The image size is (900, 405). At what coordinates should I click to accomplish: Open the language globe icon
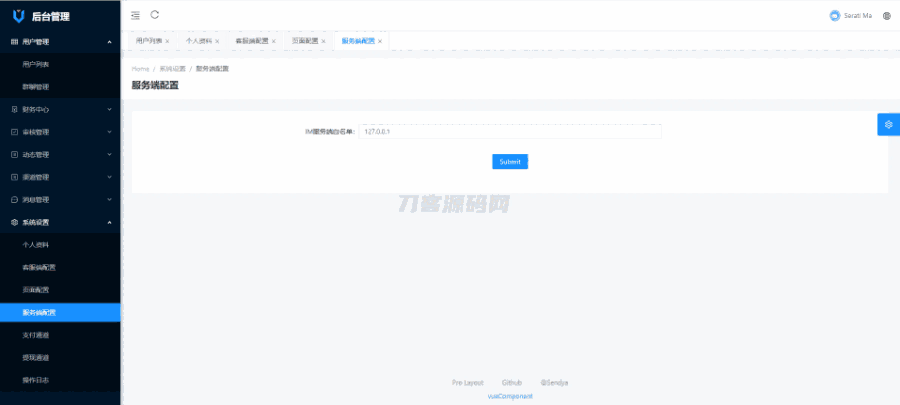tap(886, 16)
